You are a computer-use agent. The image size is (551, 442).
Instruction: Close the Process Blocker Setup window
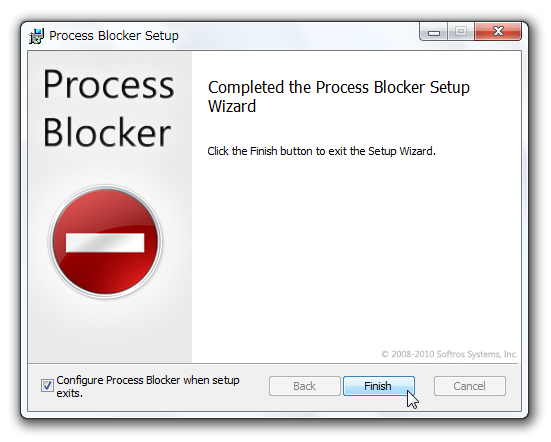[x=498, y=31]
